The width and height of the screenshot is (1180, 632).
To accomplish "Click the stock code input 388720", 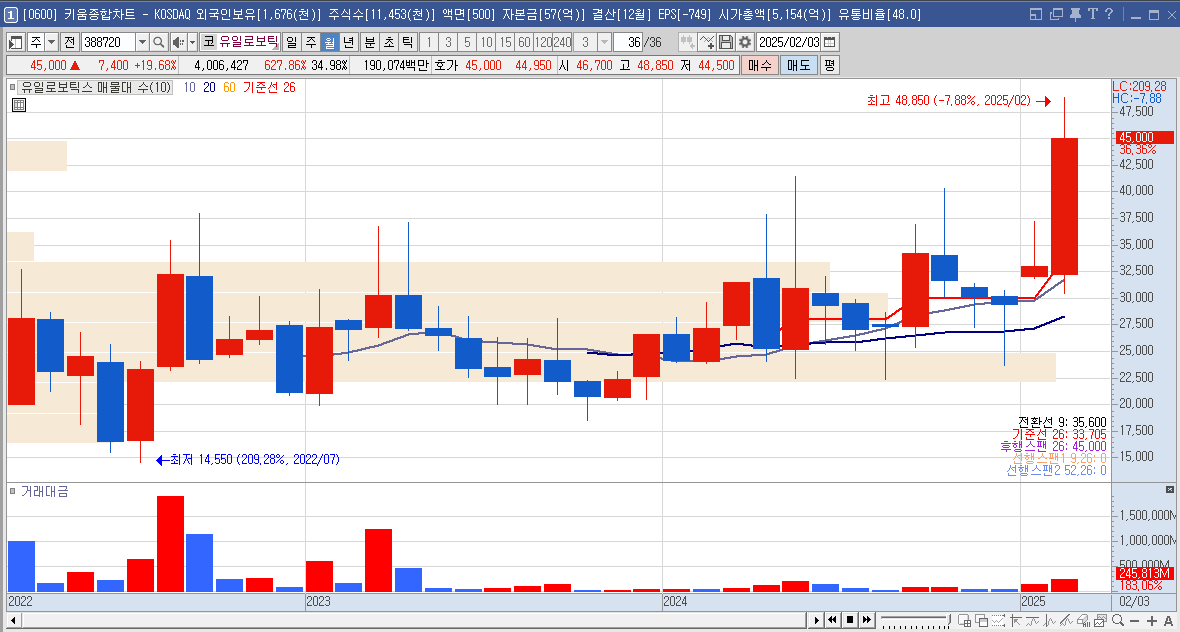I will point(108,42).
